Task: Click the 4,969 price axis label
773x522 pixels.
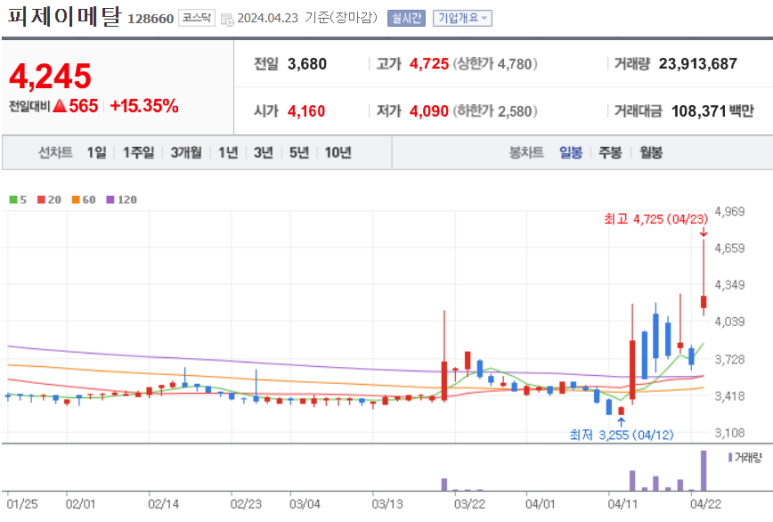Action: pos(730,211)
